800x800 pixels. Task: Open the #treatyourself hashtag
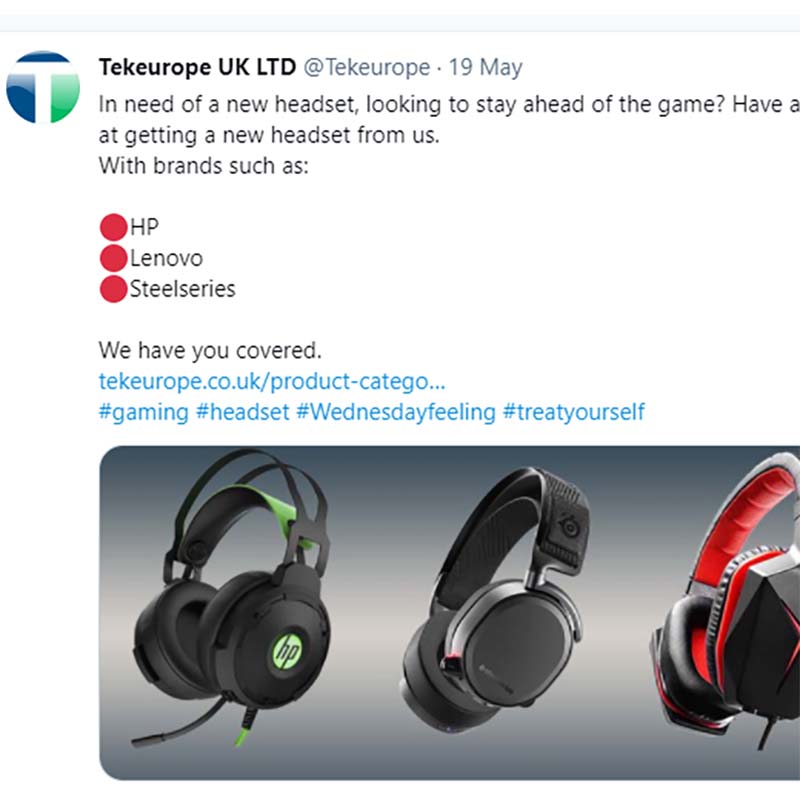click(x=574, y=413)
